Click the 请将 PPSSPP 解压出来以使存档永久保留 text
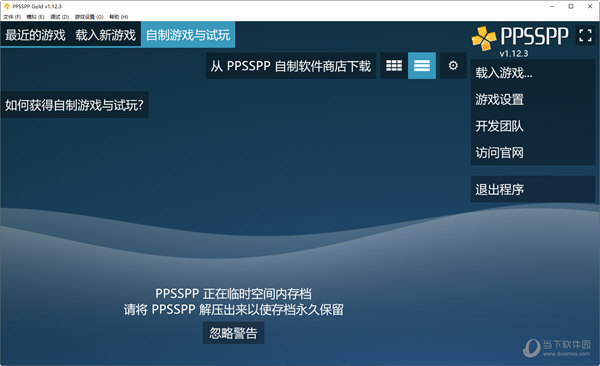 click(233, 309)
